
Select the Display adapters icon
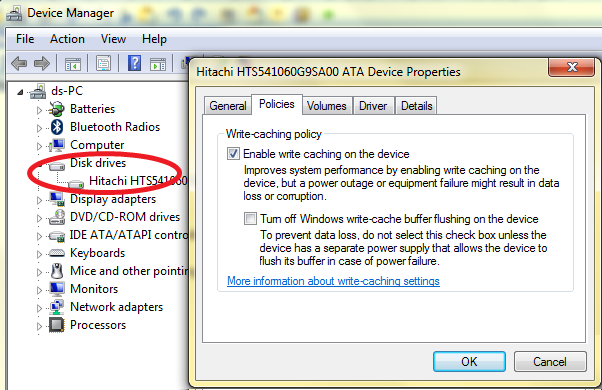57,199
